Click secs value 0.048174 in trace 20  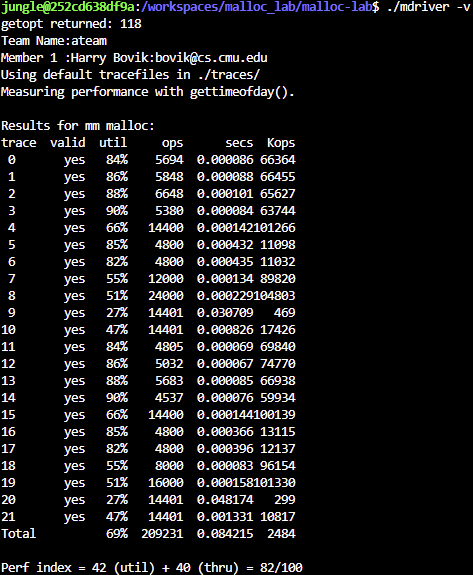click(225, 499)
